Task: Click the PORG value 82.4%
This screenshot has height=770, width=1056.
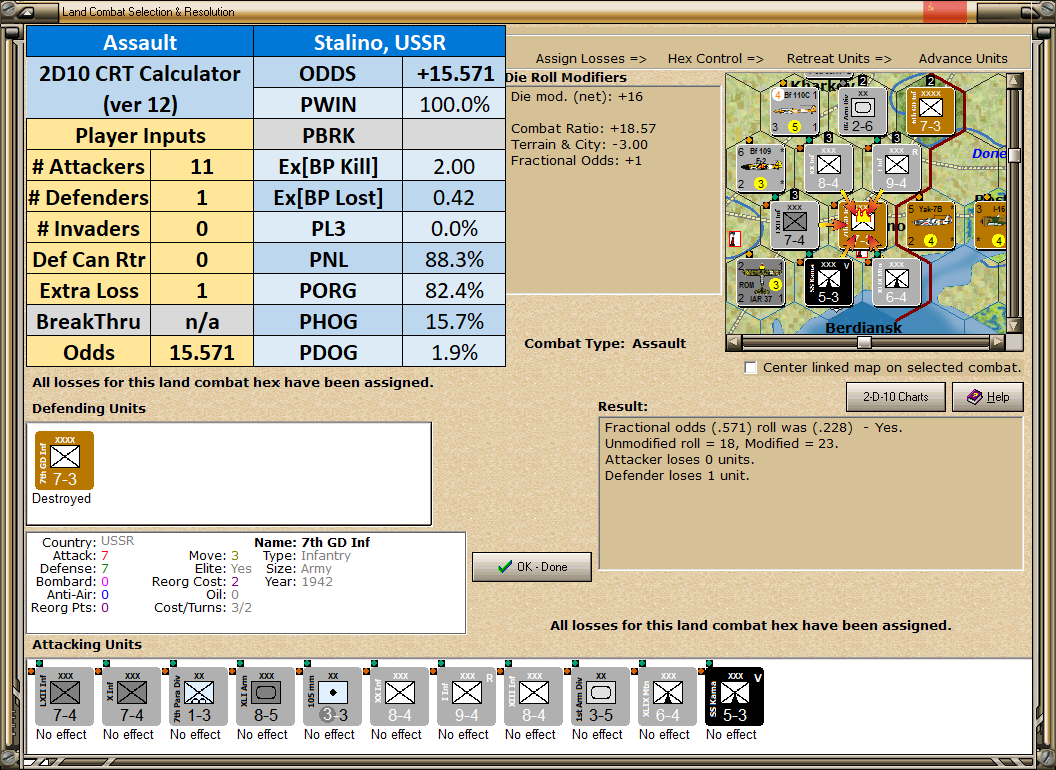Action: pos(455,290)
